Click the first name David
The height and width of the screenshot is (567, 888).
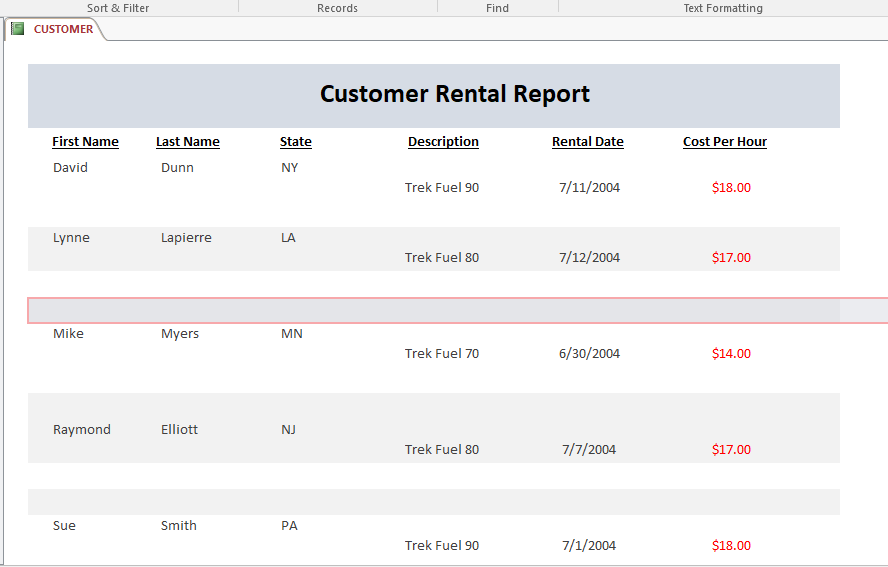pyautogui.click(x=70, y=168)
